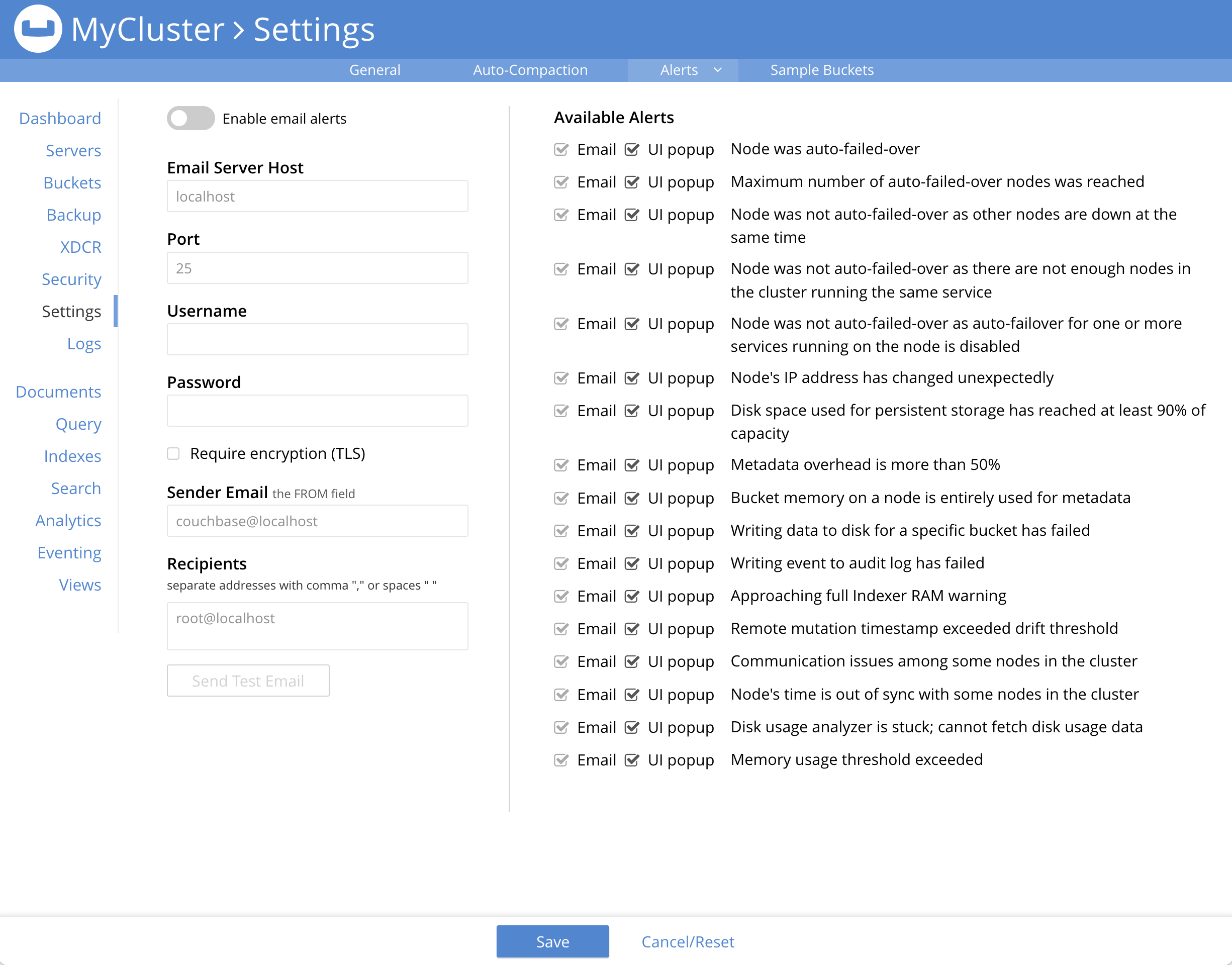Toggle Enable email alerts switch
This screenshot has height=965, width=1232.
tap(191, 118)
